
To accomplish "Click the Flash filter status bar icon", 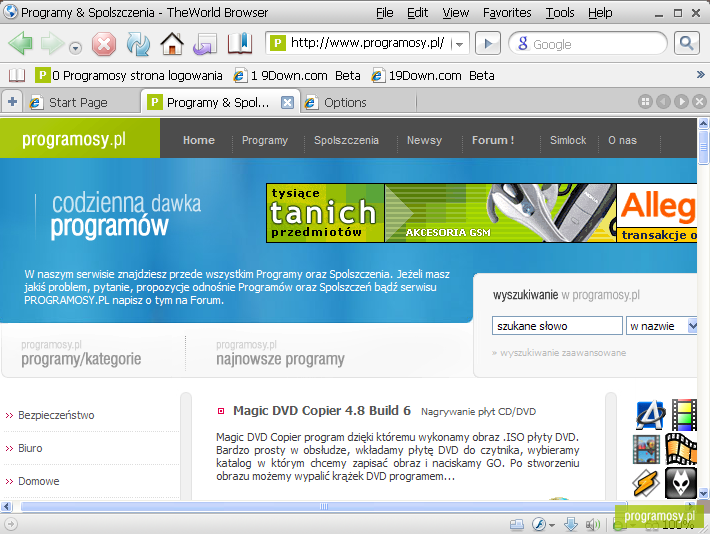I will [x=539, y=524].
